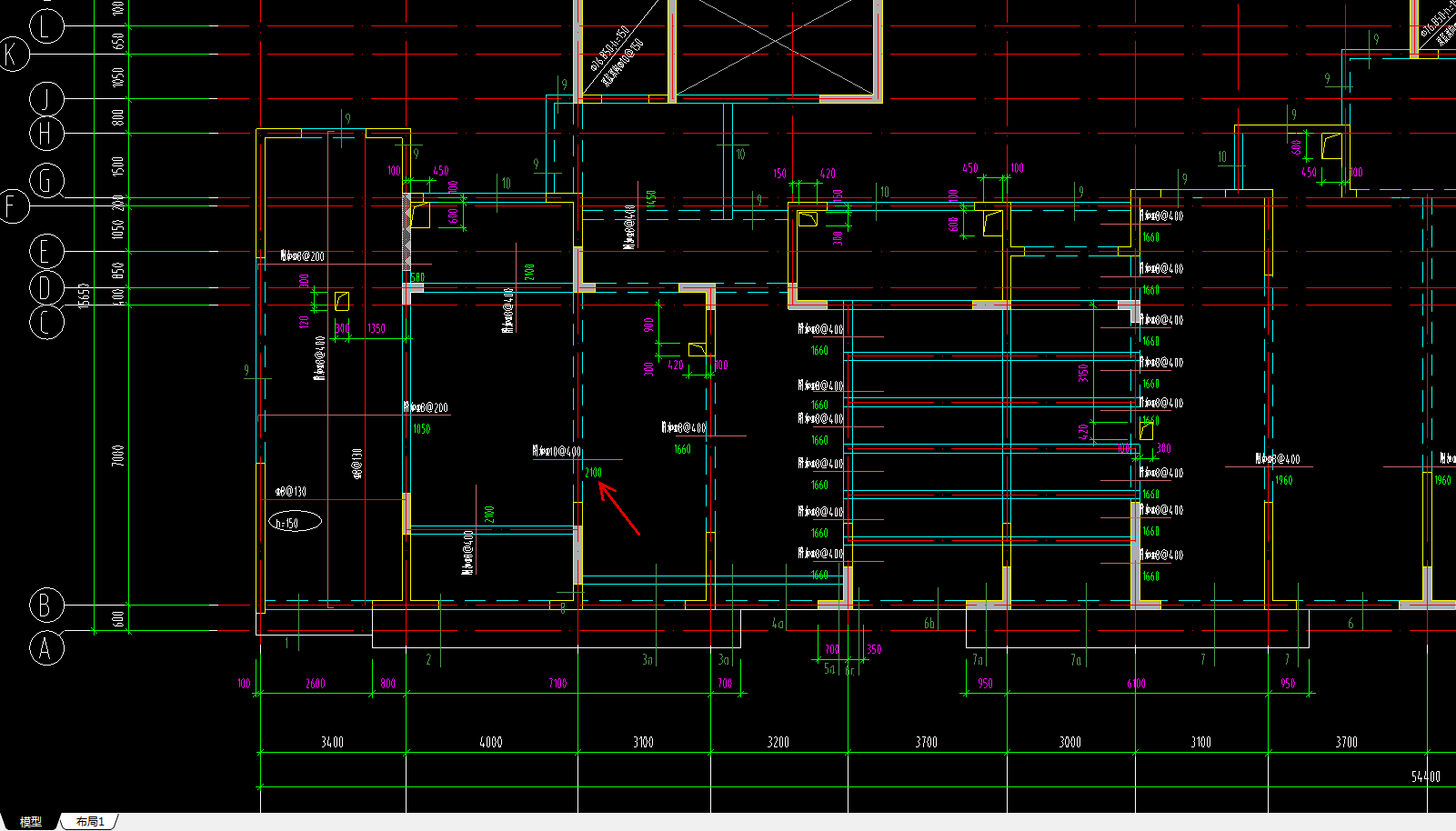The width and height of the screenshot is (1456, 831).
Task: Pick the beam label 6b
Action: point(929,624)
